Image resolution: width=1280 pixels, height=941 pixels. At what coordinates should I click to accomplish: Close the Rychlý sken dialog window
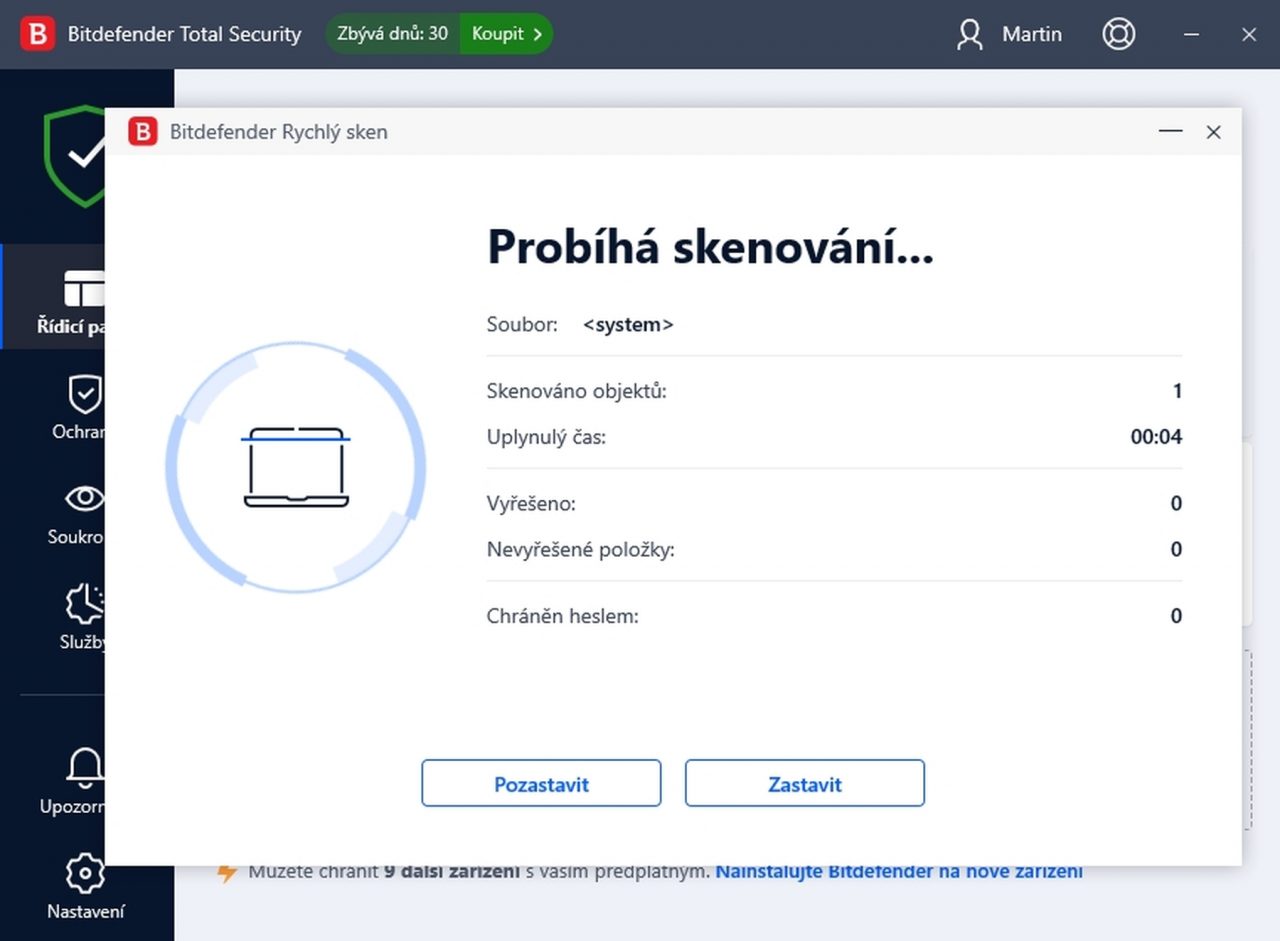point(1214,132)
